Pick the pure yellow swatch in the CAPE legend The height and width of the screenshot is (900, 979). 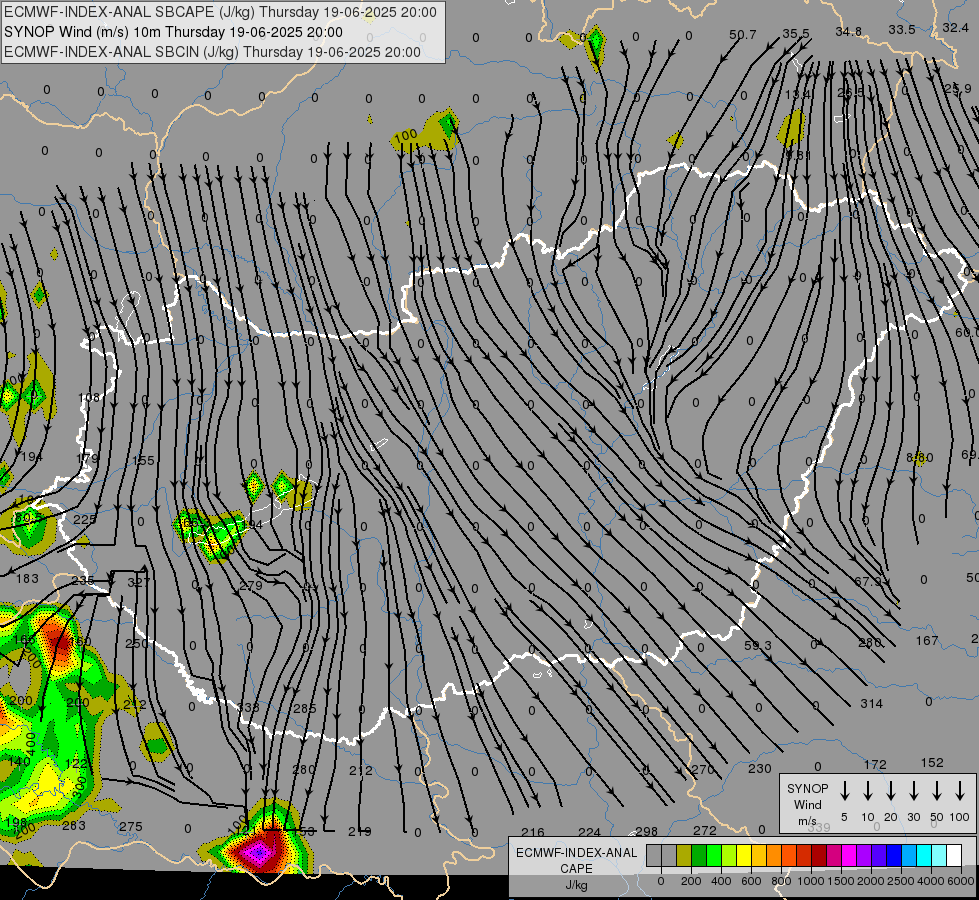pyautogui.click(x=744, y=855)
